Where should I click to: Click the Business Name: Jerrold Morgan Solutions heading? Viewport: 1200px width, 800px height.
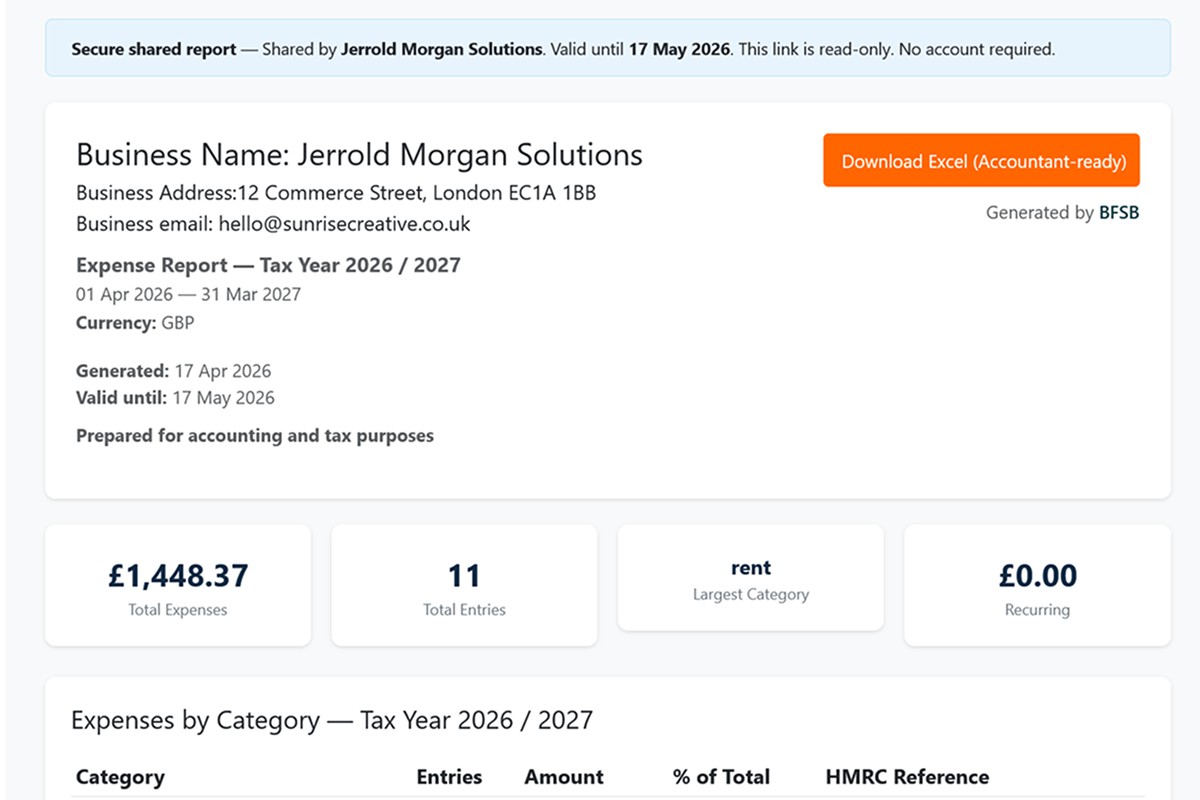pyautogui.click(x=359, y=154)
